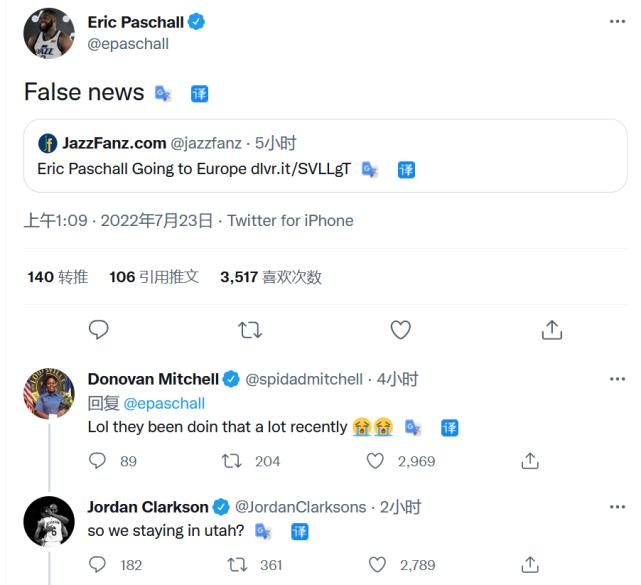The width and height of the screenshot is (641, 585).
Task: Expand more options on Jordan Clarkson's reply
Action: click(619, 507)
